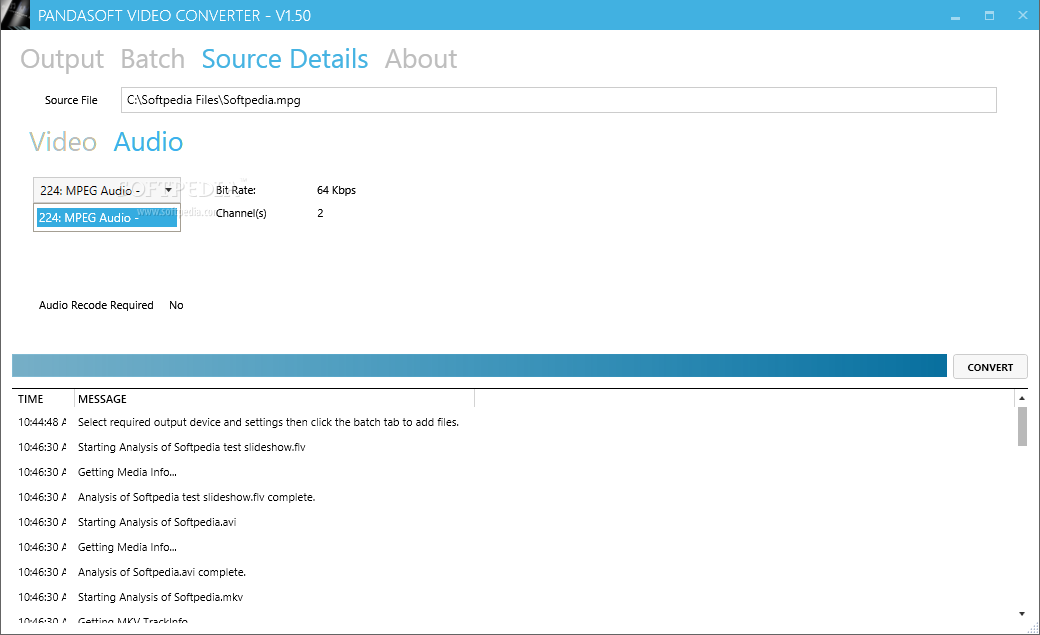Click the '64 Kbps' bit rate value
This screenshot has width=1040, height=635.
[x=336, y=190]
